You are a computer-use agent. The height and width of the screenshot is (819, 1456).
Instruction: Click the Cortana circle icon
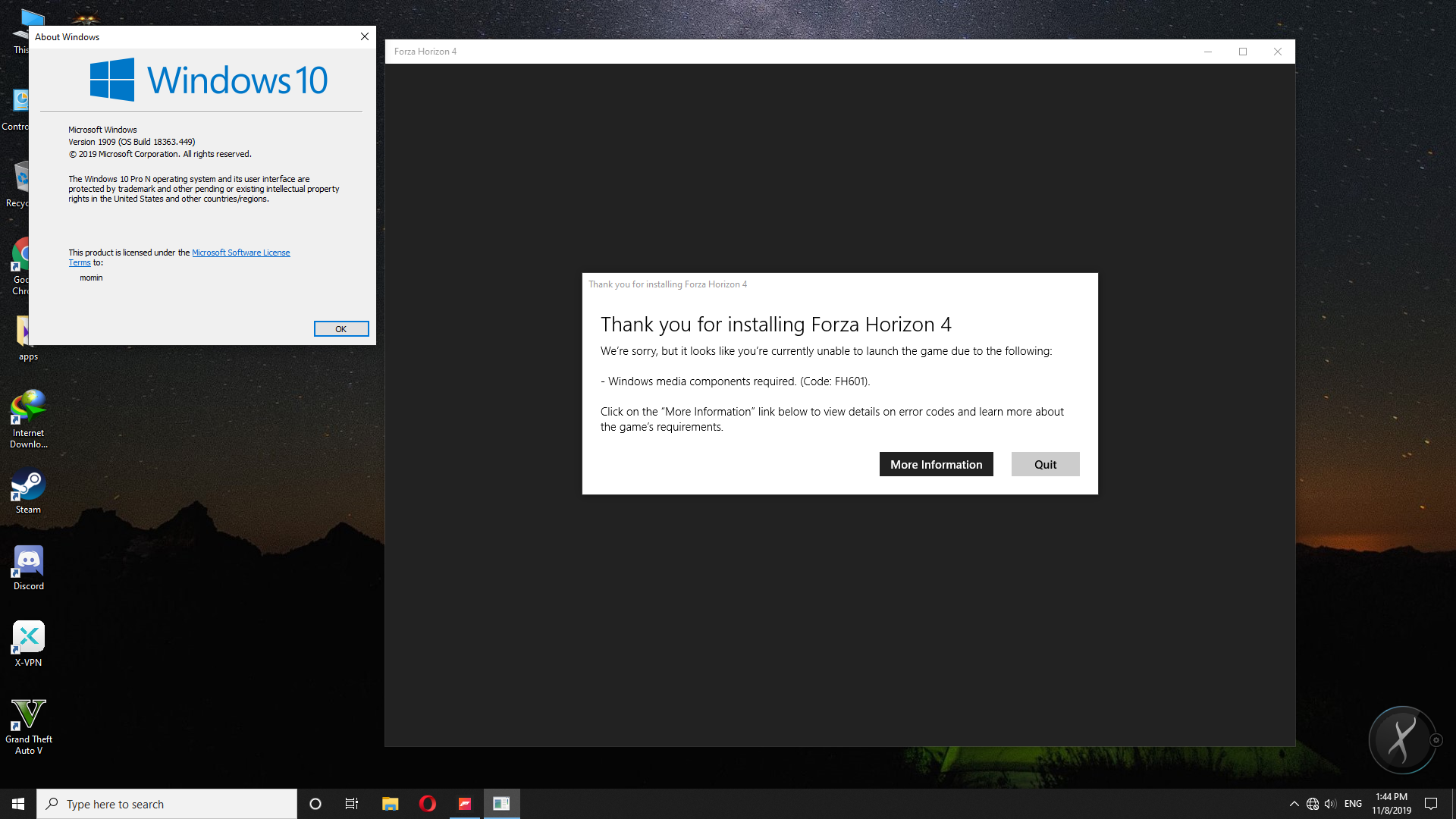[x=315, y=804]
